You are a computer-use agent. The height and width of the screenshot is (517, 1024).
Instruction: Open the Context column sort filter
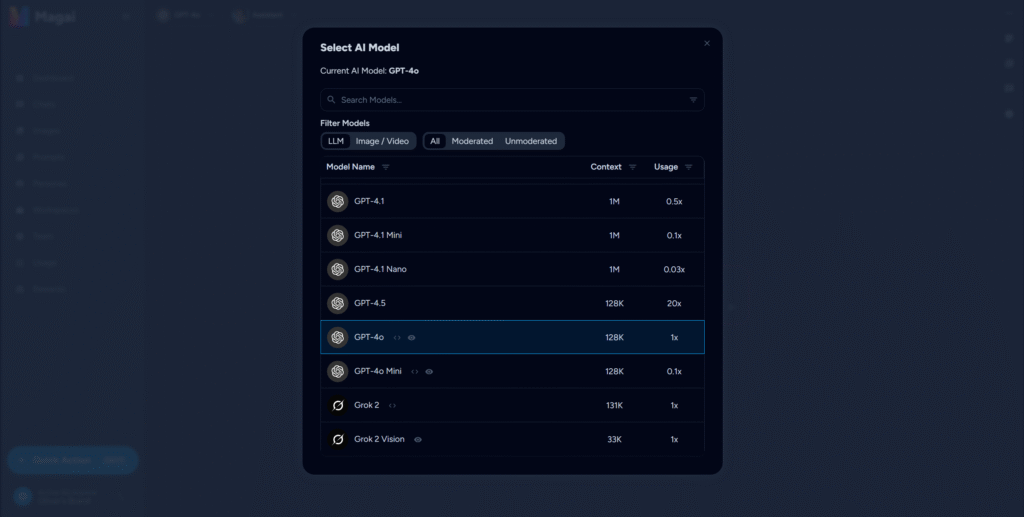pyautogui.click(x=632, y=167)
